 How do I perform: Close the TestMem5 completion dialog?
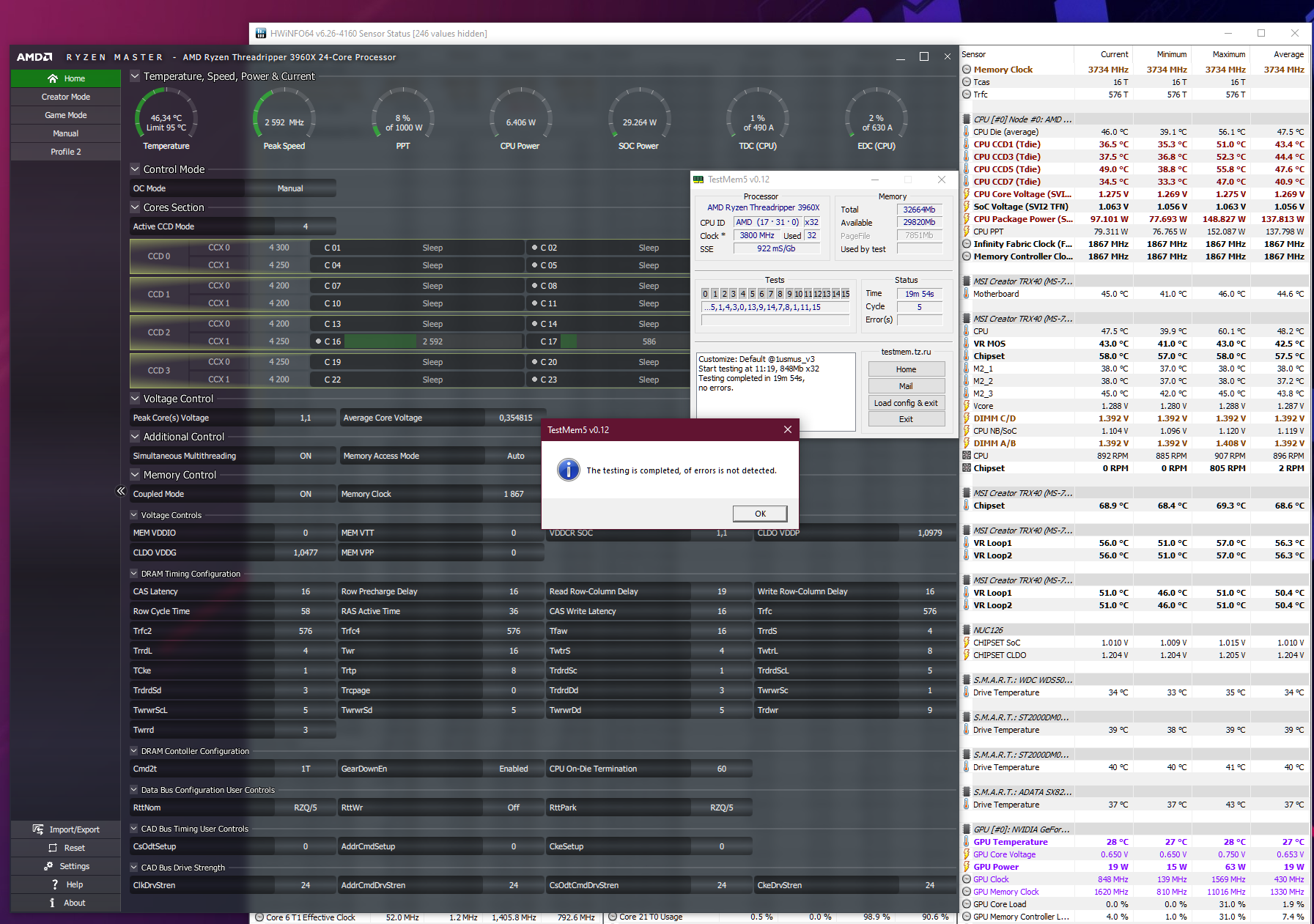point(788,429)
